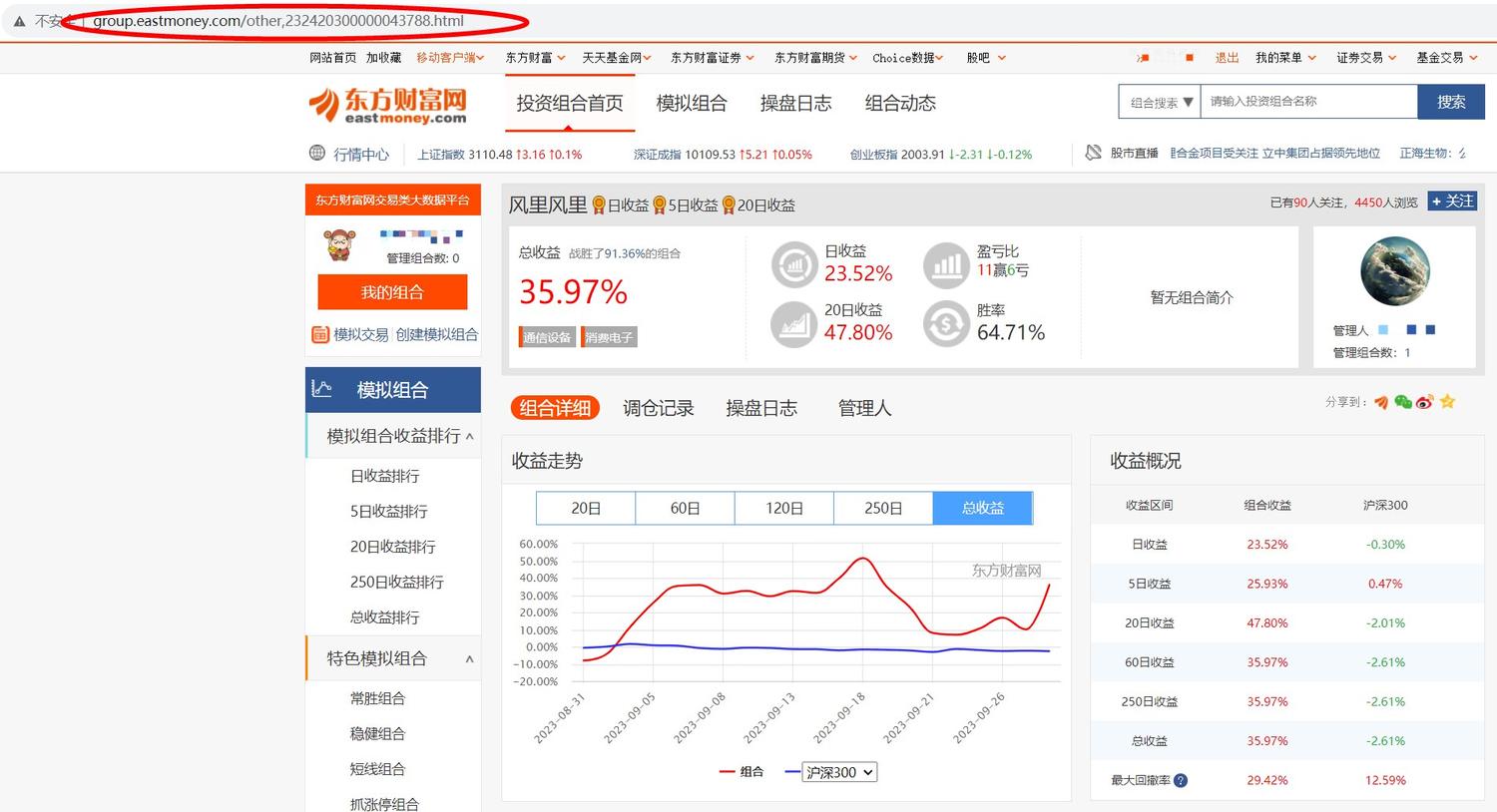This screenshot has width=1497, height=812.
Task: Switch chart to 20日 period
Action: (586, 508)
